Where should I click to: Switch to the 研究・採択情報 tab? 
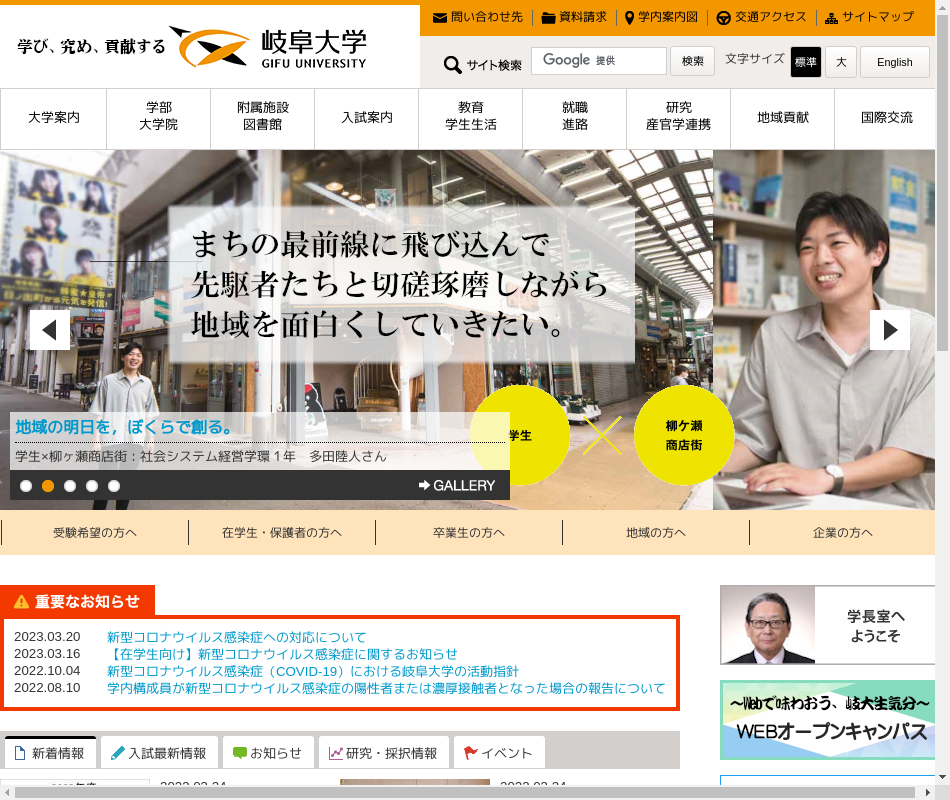384,752
